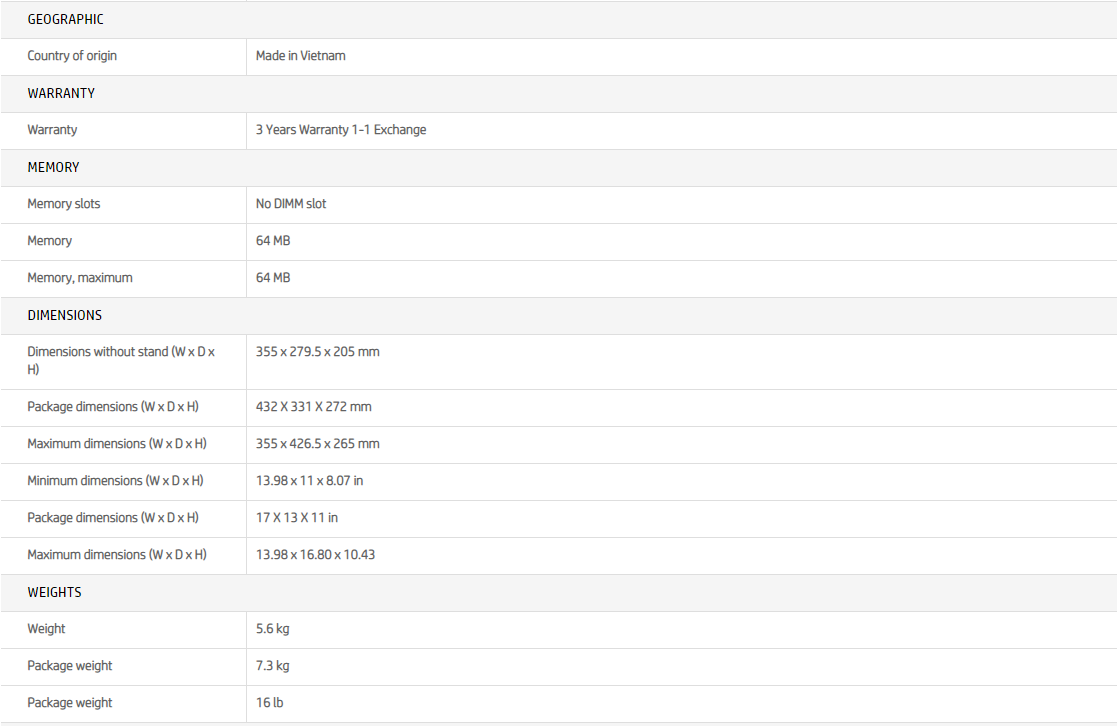
Task: Click the GEOGRAPHIC section header
Action: (x=65, y=19)
